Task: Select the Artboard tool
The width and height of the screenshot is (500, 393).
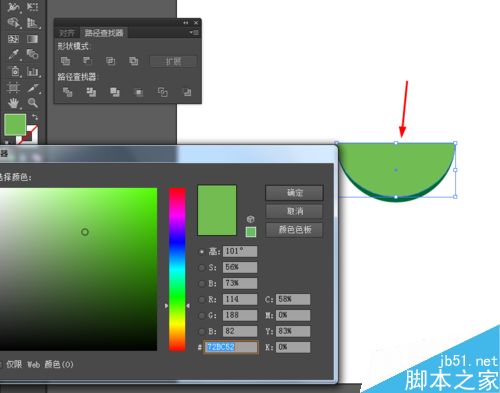Action: [x=14, y=88]
